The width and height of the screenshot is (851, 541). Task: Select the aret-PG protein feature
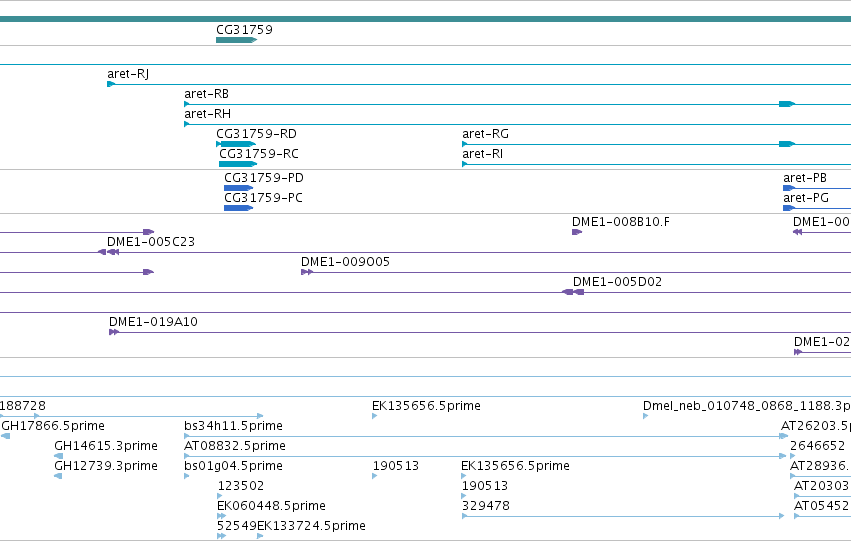(x=806, y=198)
